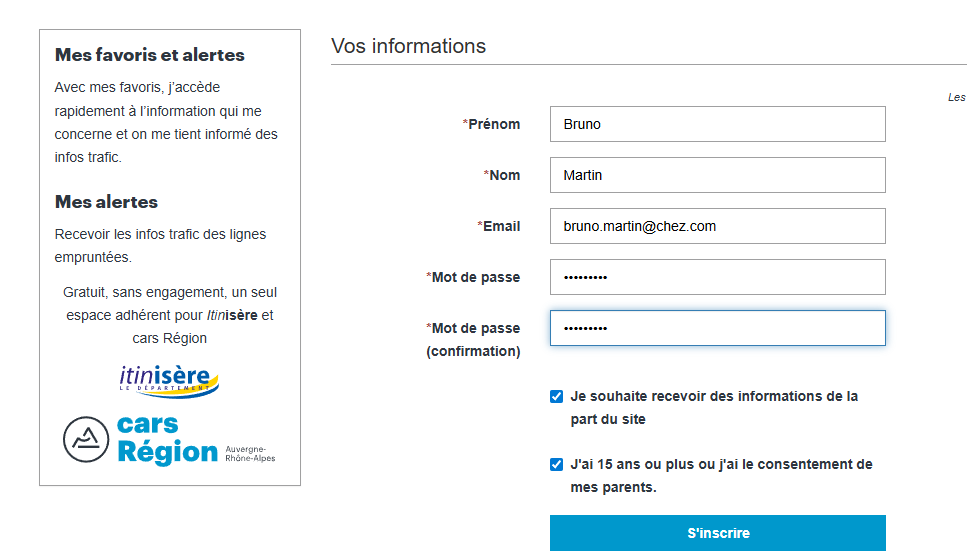Click the 'Mes alertes' heading

point(106,202)
